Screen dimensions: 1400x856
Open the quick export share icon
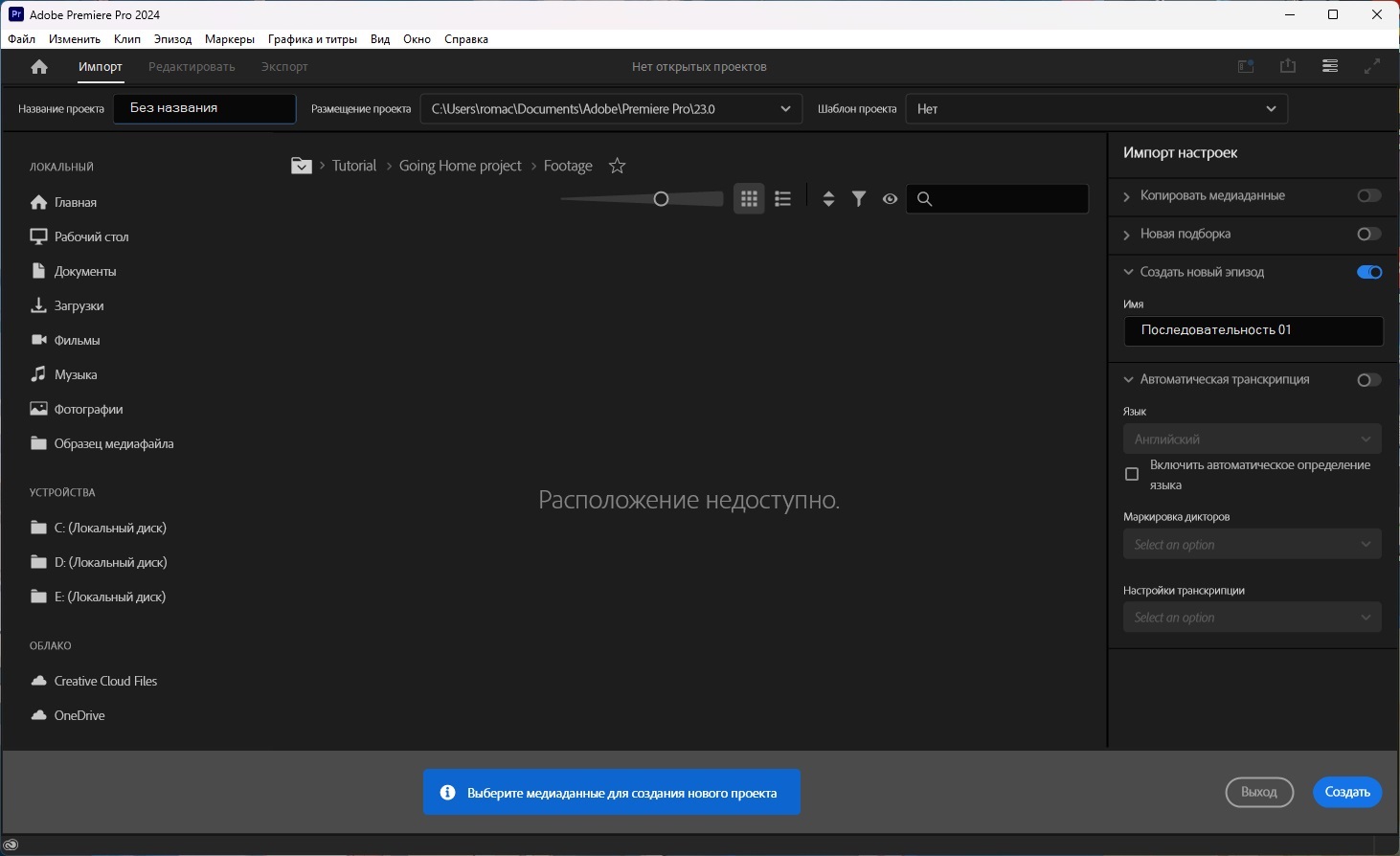coord(1288,67)
